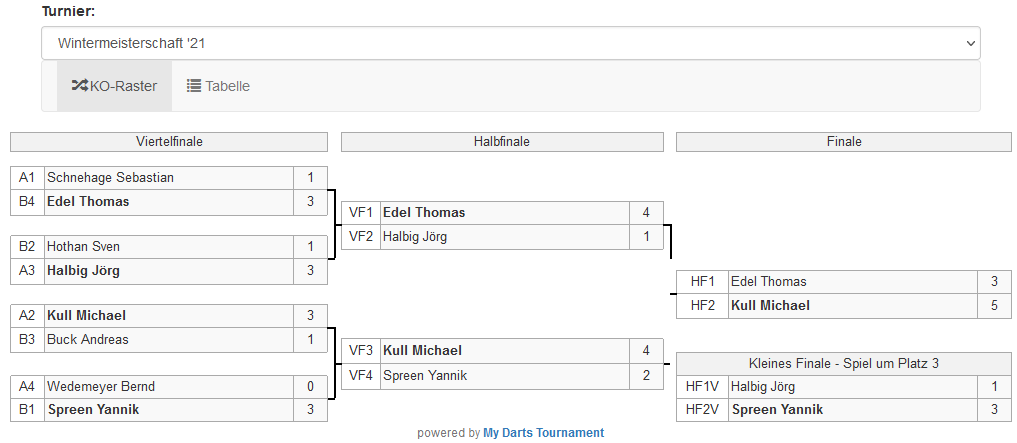The height and width of the screenshot is (443, 1017).
Task: Select Schnehage Sebastian in quarterfinal
Action: (110, 178)
